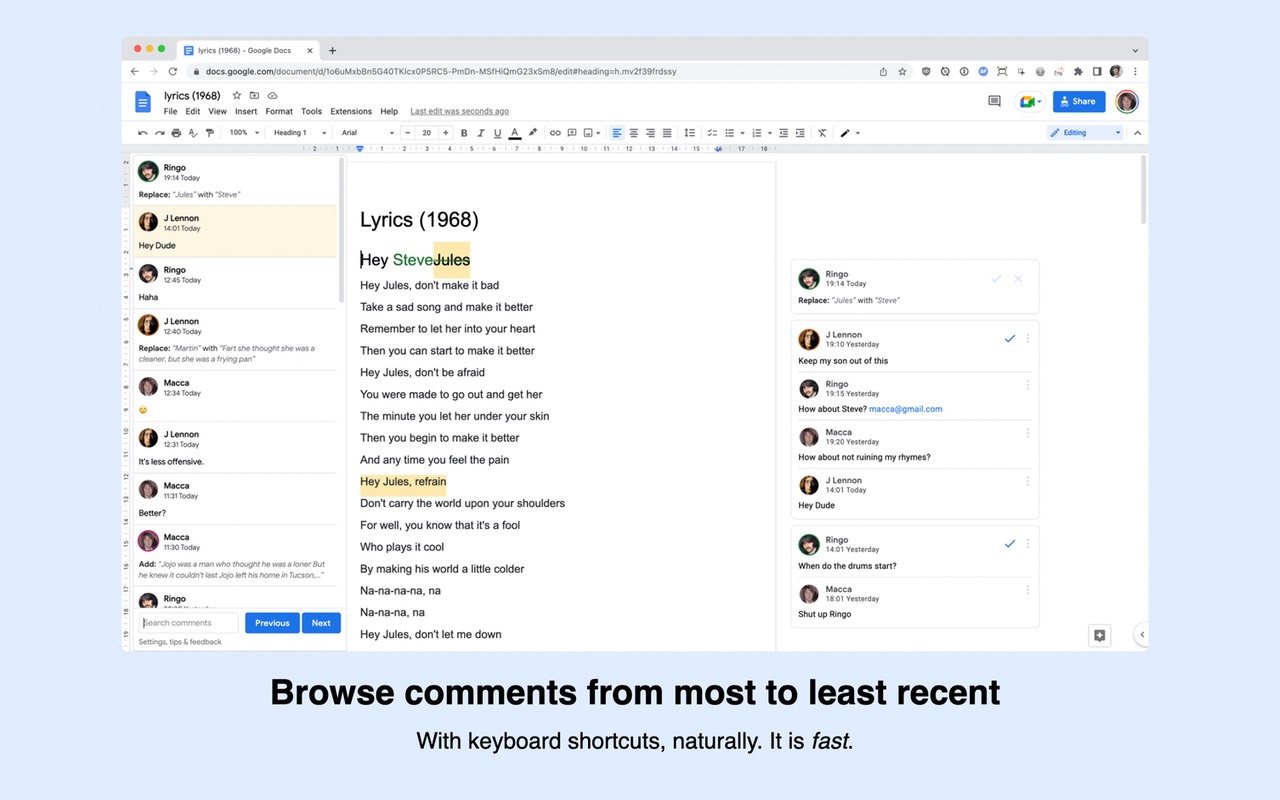Apply underline formatting

[497, 133]
